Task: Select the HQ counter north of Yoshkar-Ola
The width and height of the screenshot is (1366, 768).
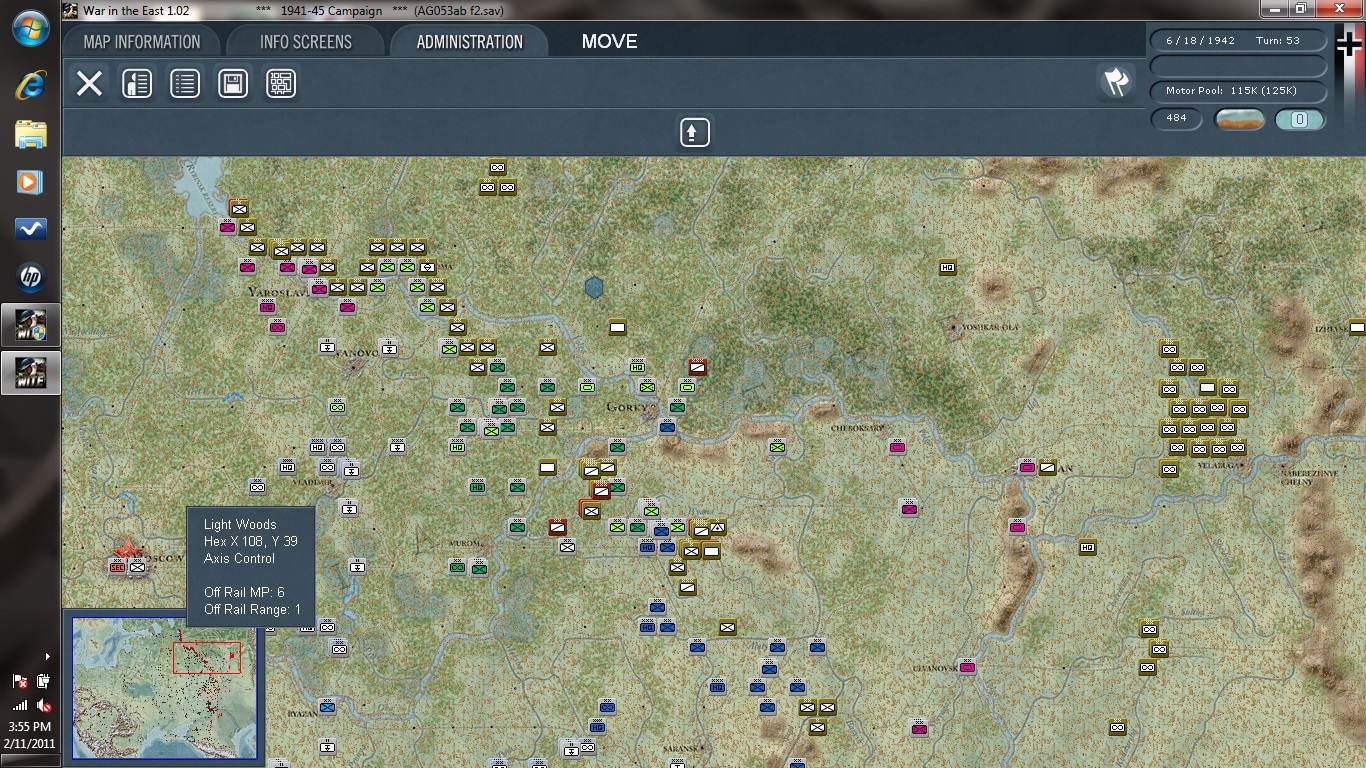Action: 948,267
